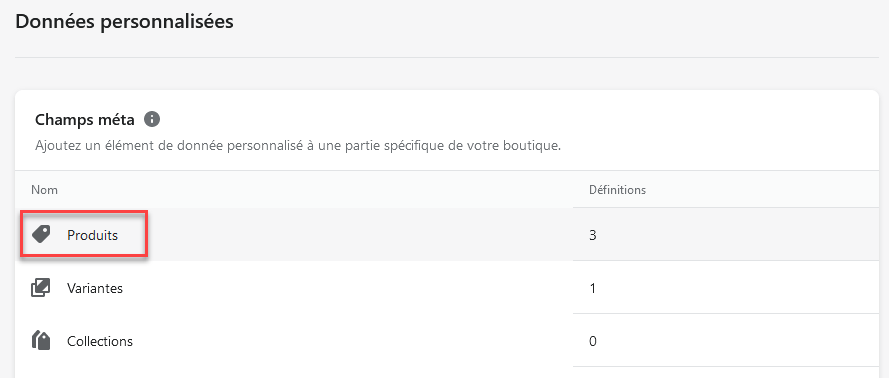Click the Définitions column header
Screen dimensions: 889x378
pyautogui.click(x=617, y=190)
